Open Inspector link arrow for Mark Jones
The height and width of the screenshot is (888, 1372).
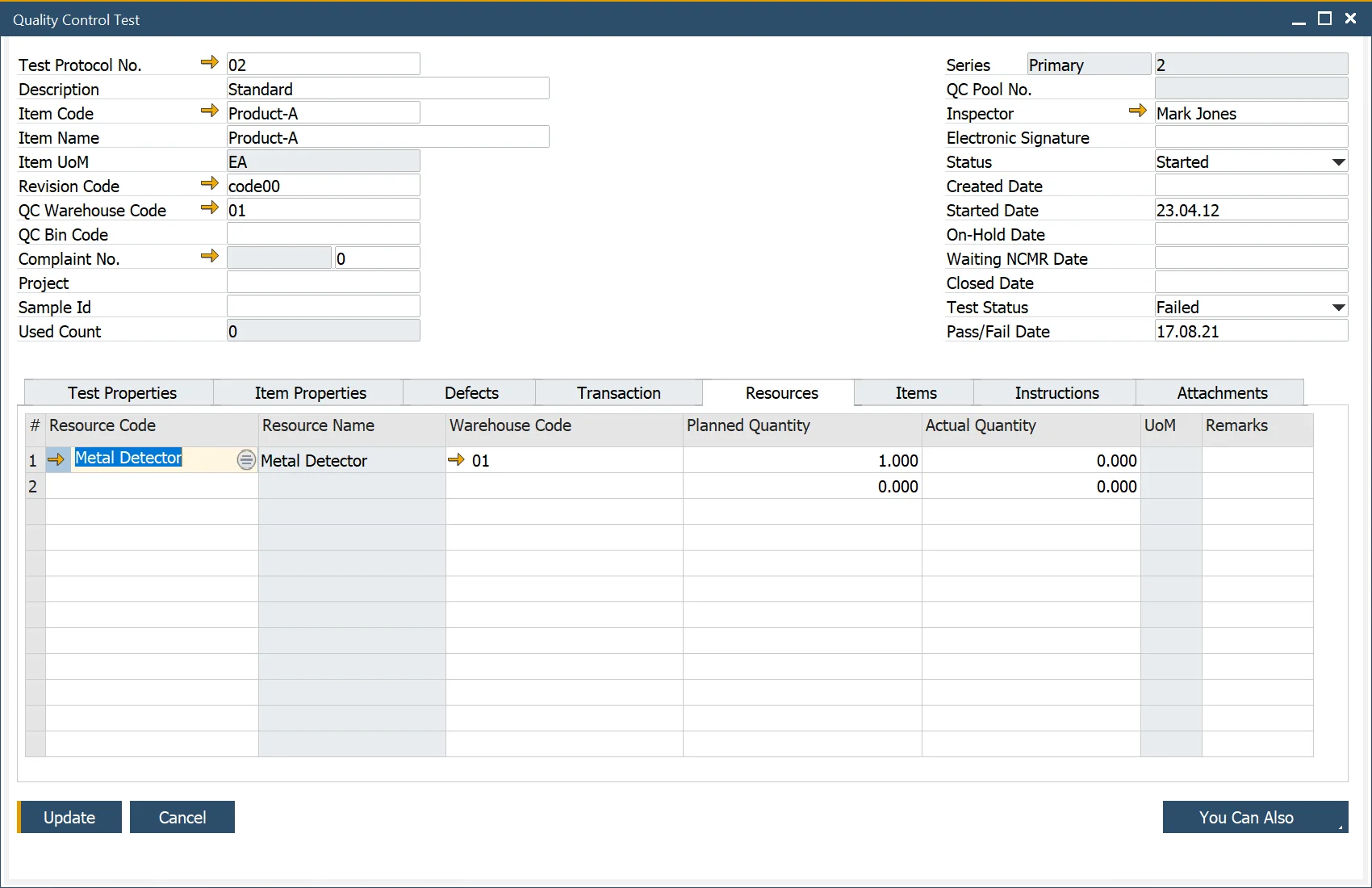coord(1138,111)
